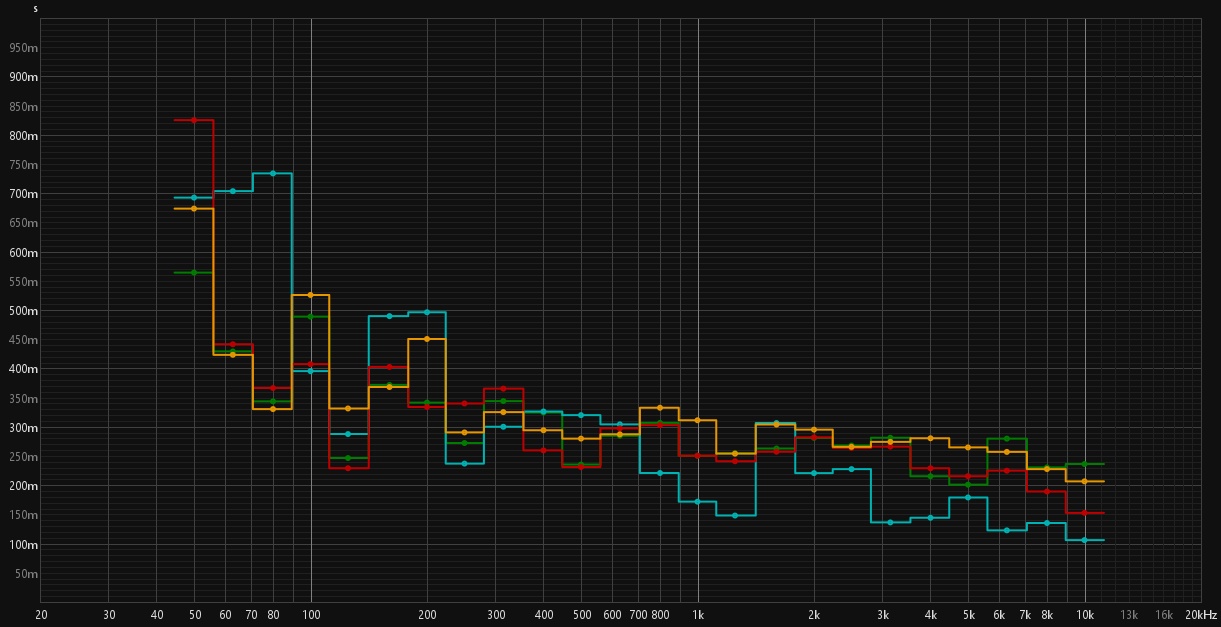
Task: Click the cyan data point at 10k
Action: tap(1085, 540)
